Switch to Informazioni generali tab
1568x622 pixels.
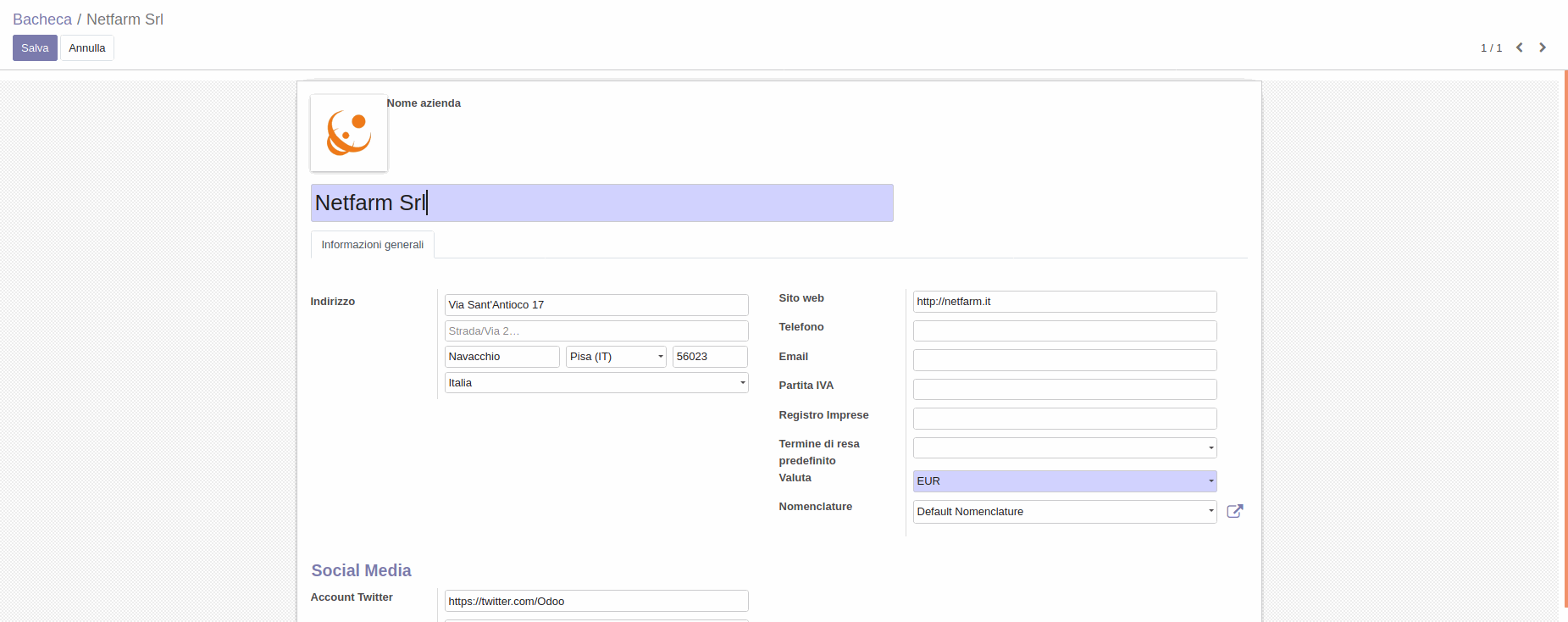click(373, 245)
